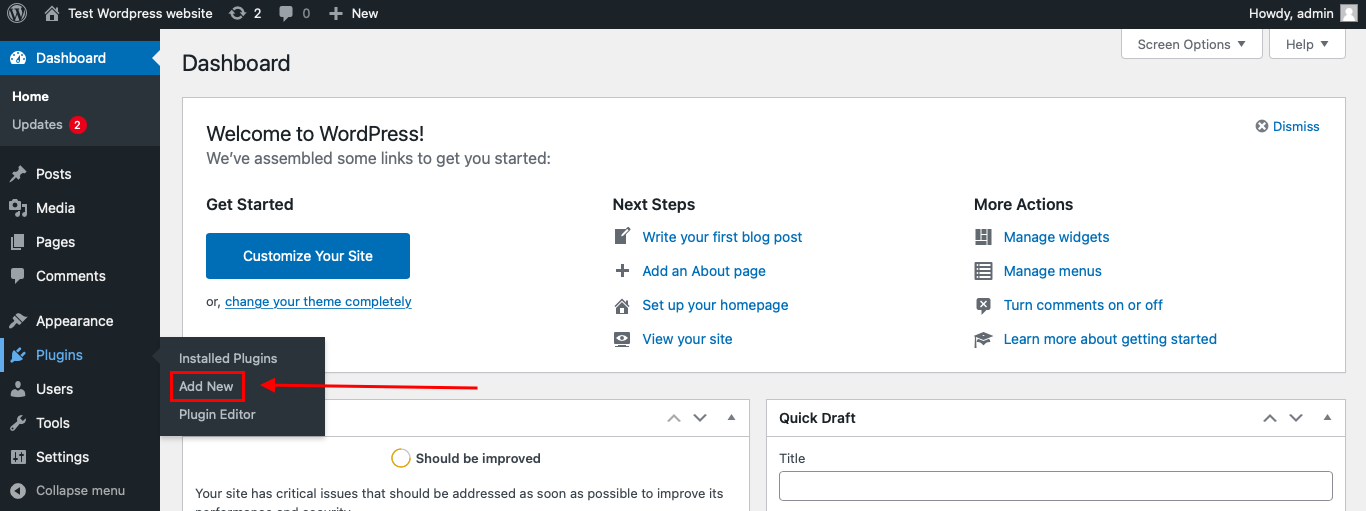The width and height of the screenshot is (1366, 511).
Task: Open Posts via the pushpin icon
Action: [18, 174]
